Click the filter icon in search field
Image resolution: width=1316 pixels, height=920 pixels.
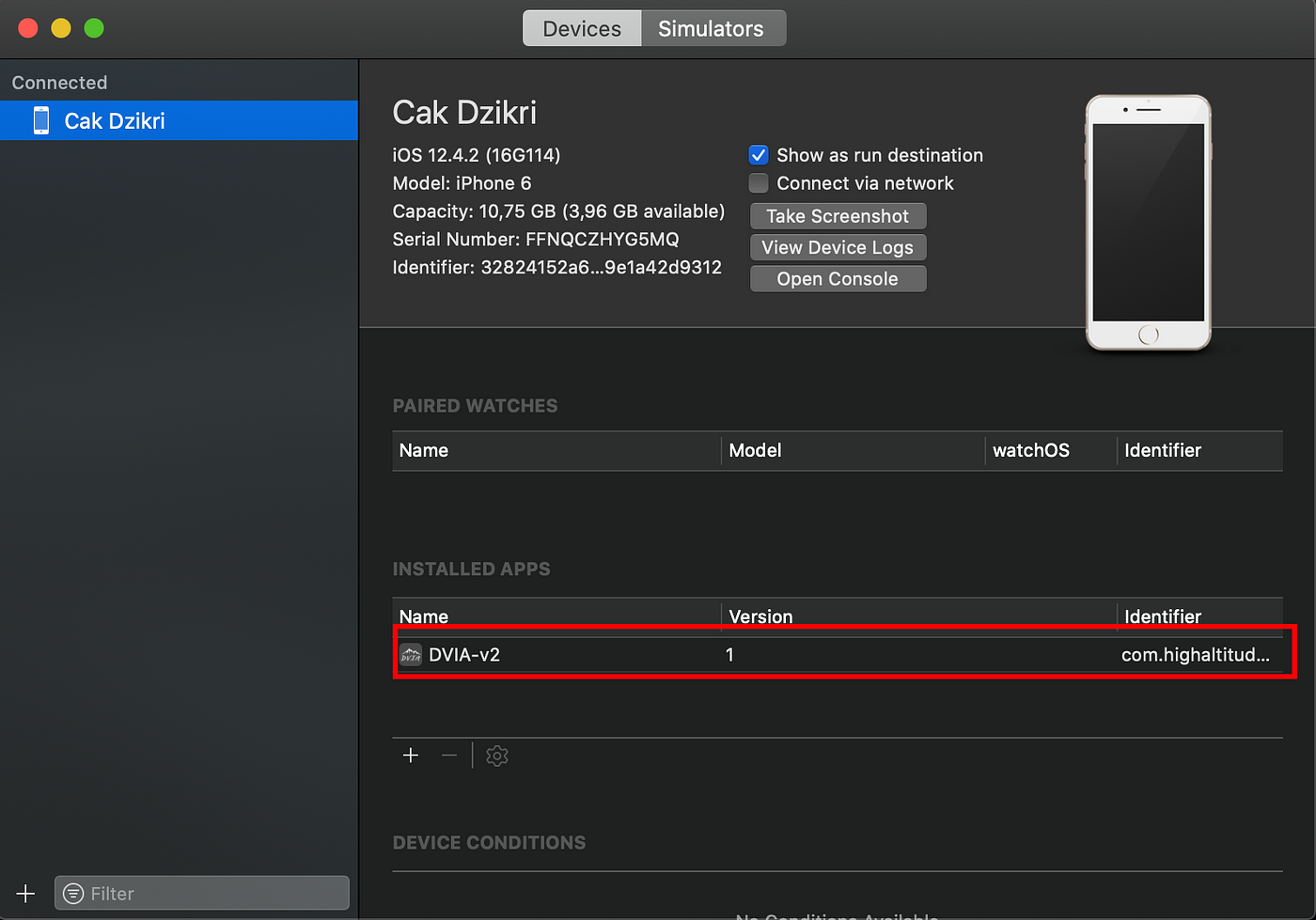click(73, 894)
